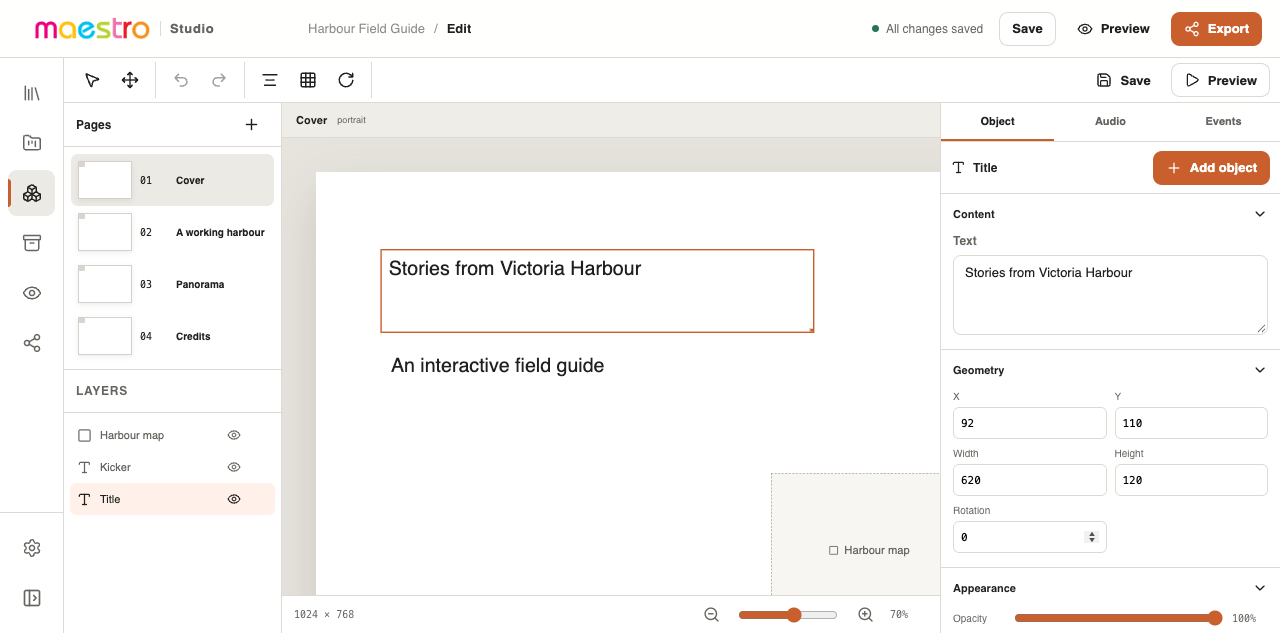The height and width of the screenshot is (633, 1280).
Task: Open settings gear in sidebar
Action: click(32, 548)
